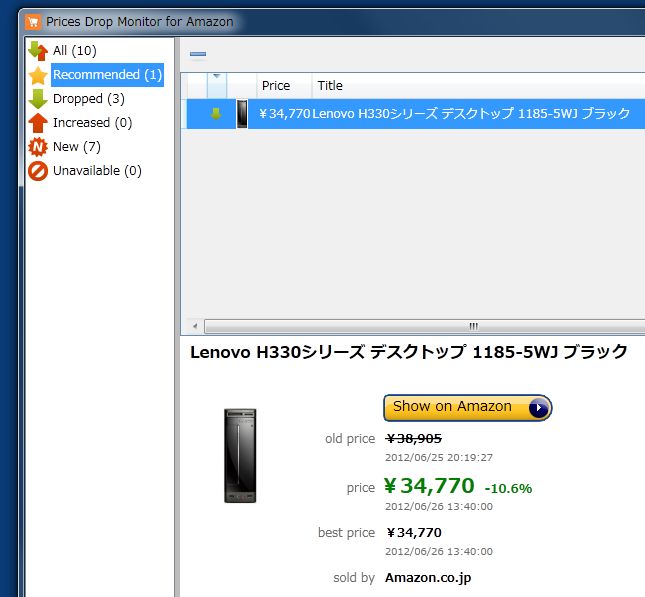Show the Unavailable (0) items list
Viewport: 645px width, 597px height.
97,171
